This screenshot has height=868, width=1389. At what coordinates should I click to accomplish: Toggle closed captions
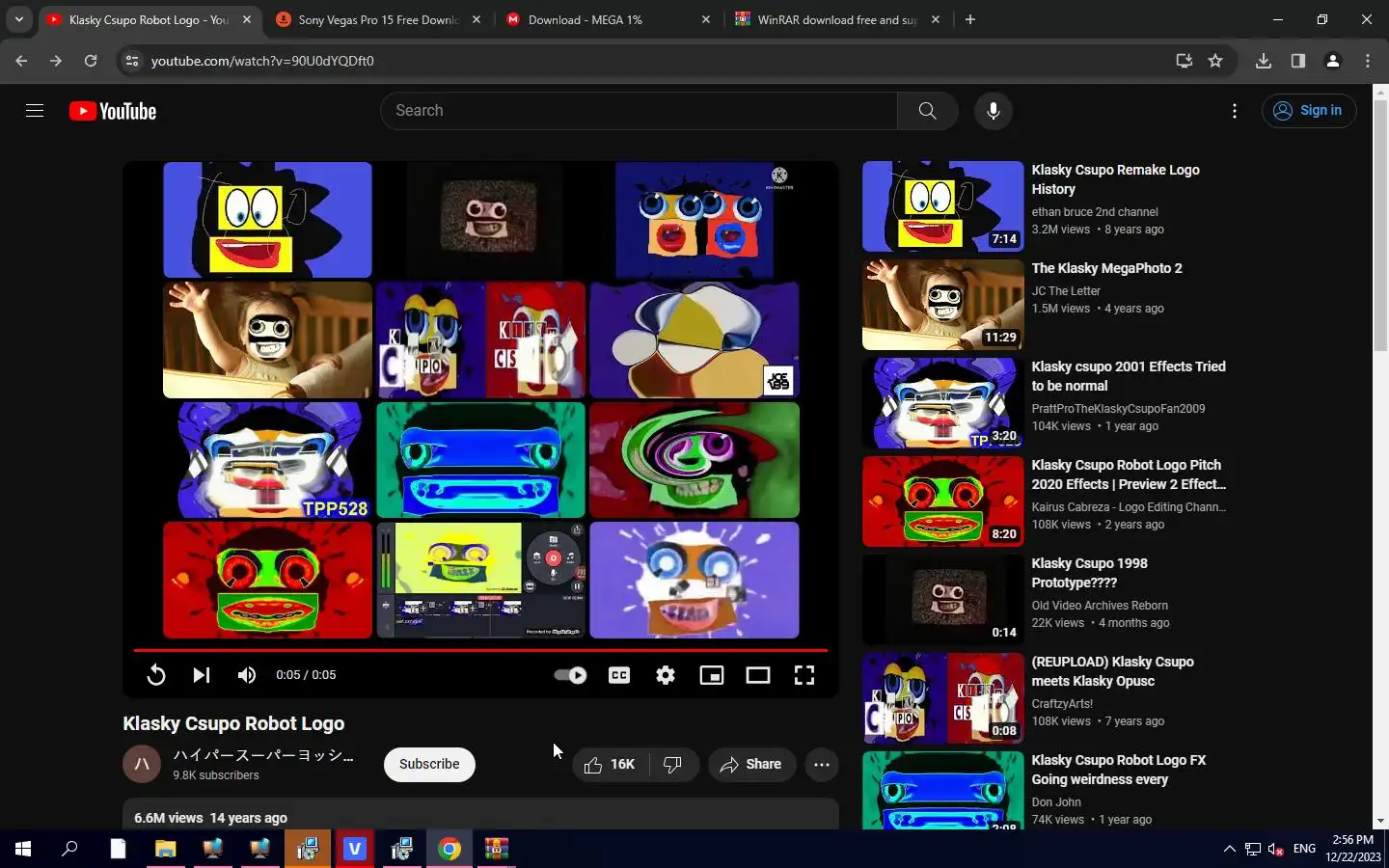619,675
